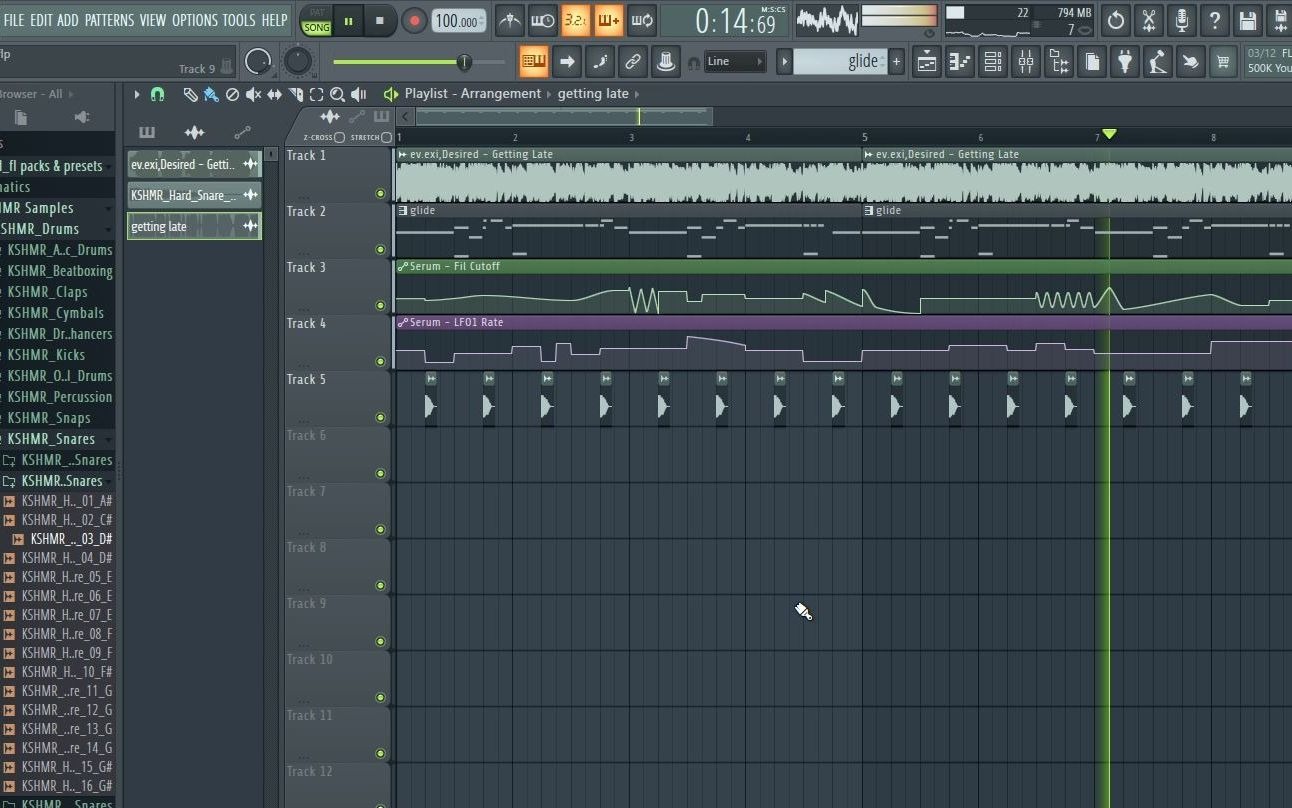Open the Channel rack view
Screen dimensions: 1292x808
click(993, 62)
